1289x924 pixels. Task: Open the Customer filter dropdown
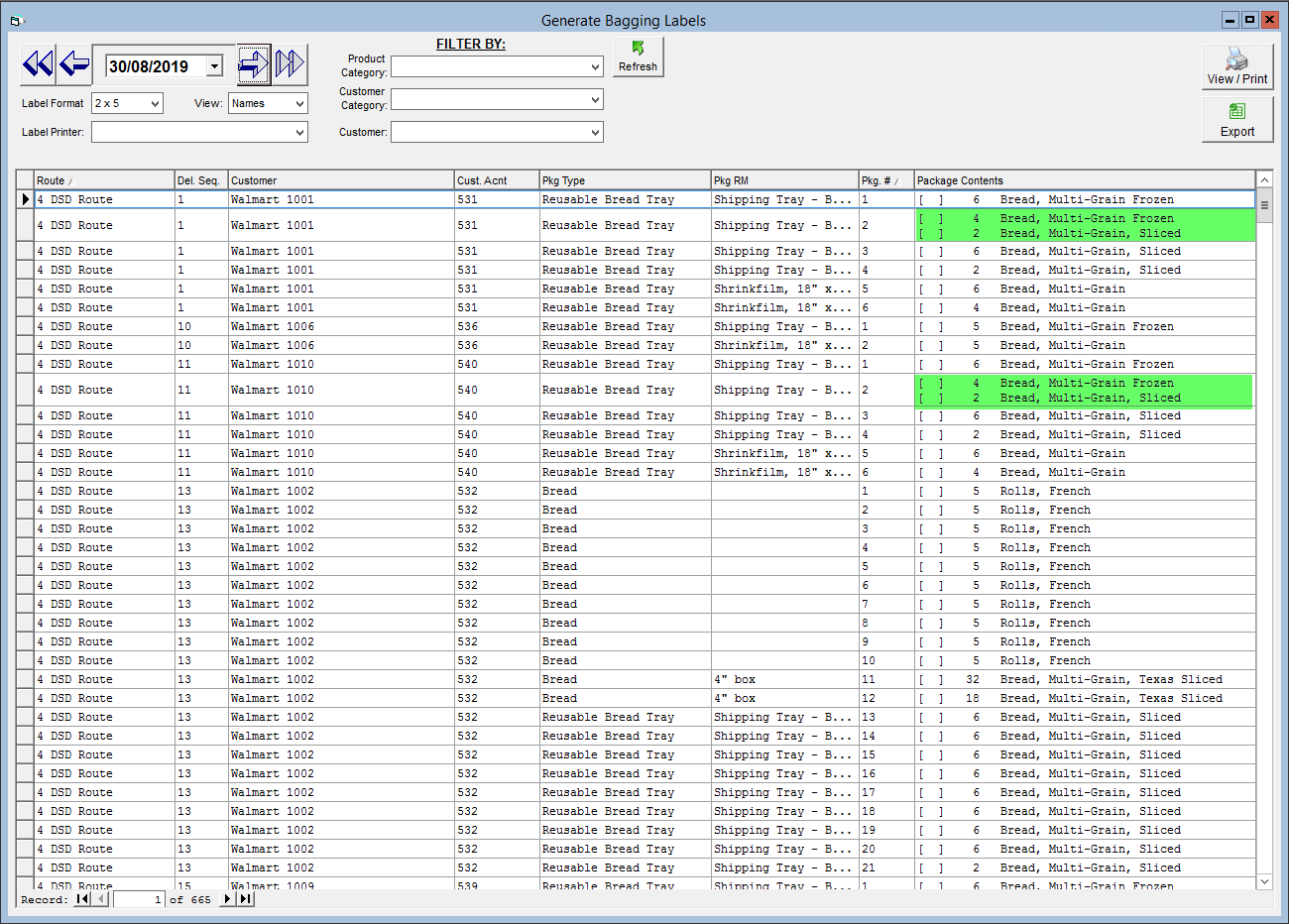595,132
